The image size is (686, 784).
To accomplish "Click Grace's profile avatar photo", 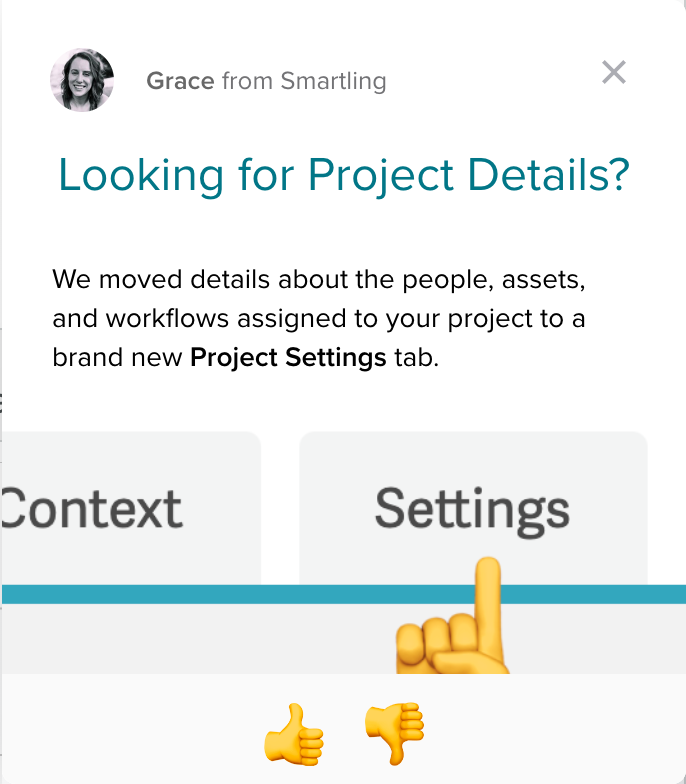I will pos(82,80).
